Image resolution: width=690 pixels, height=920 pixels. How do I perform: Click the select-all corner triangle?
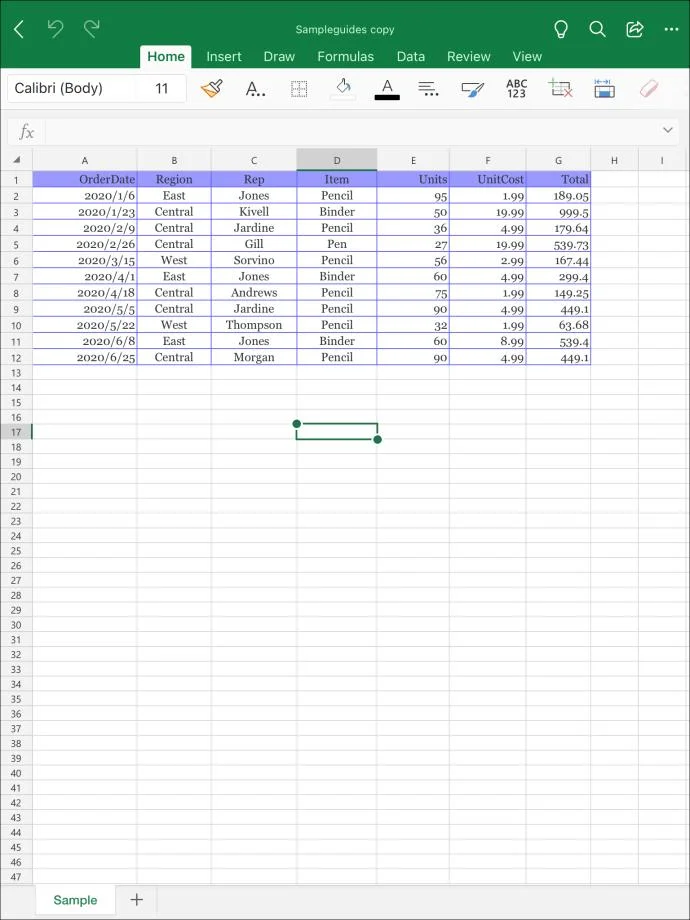(x=16, y=160)
